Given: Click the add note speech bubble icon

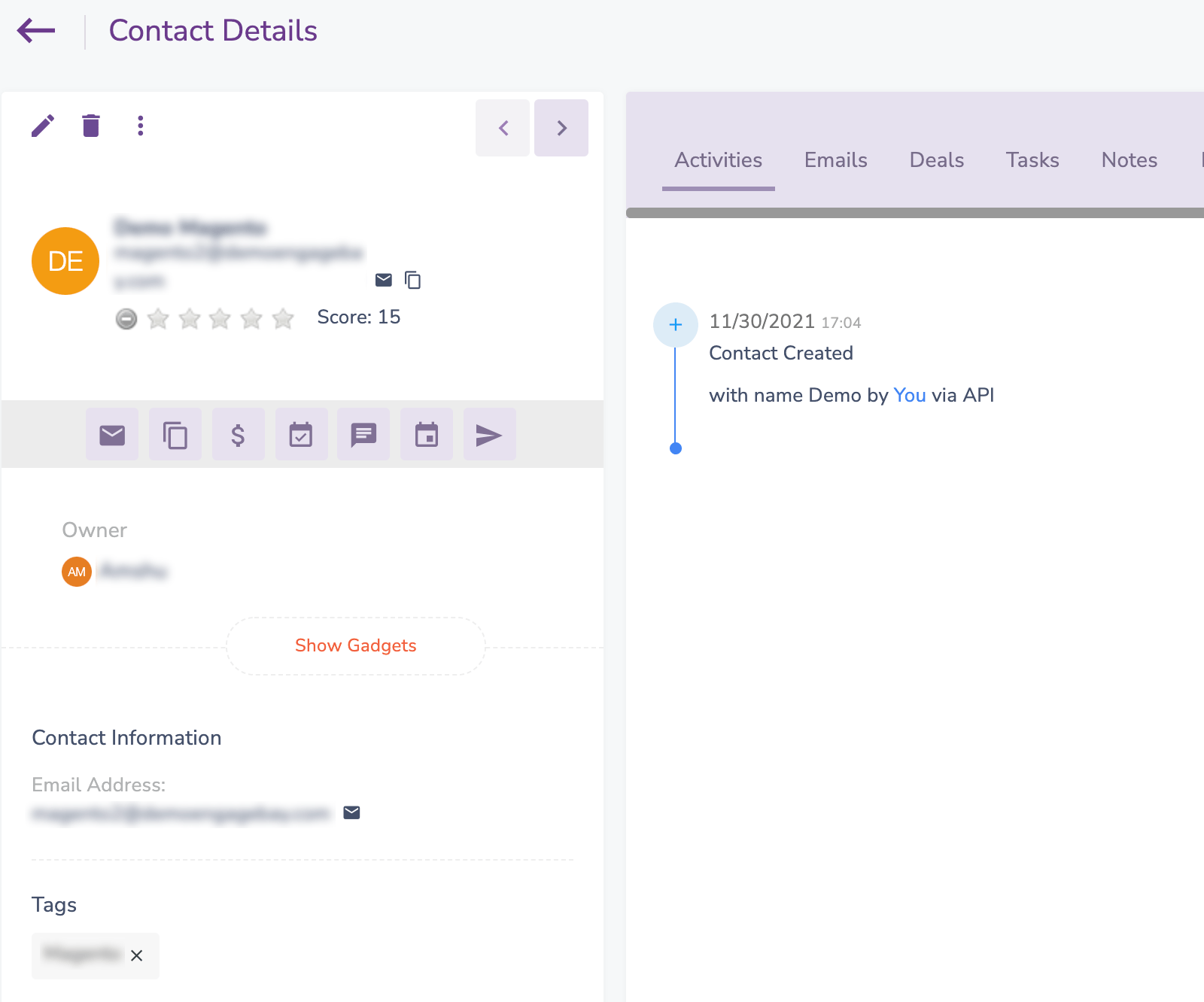Looking at the screenshot, I should click(363, 435).
